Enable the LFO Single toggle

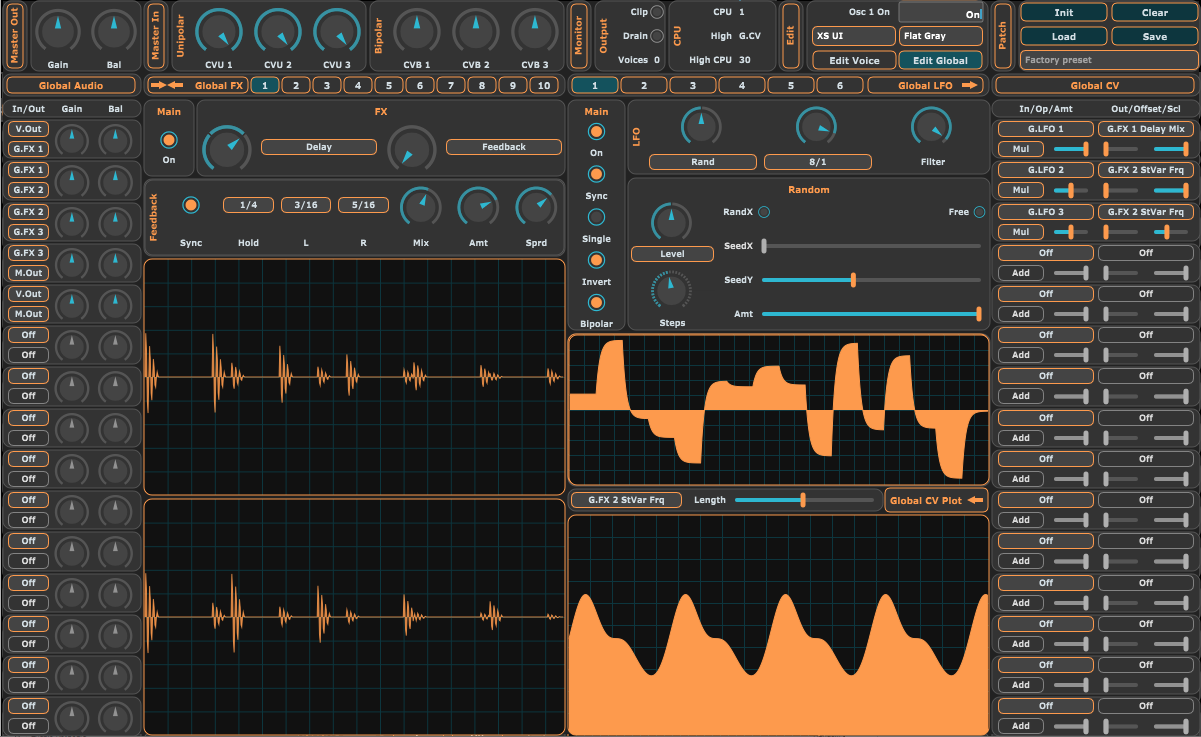(596, 217)
